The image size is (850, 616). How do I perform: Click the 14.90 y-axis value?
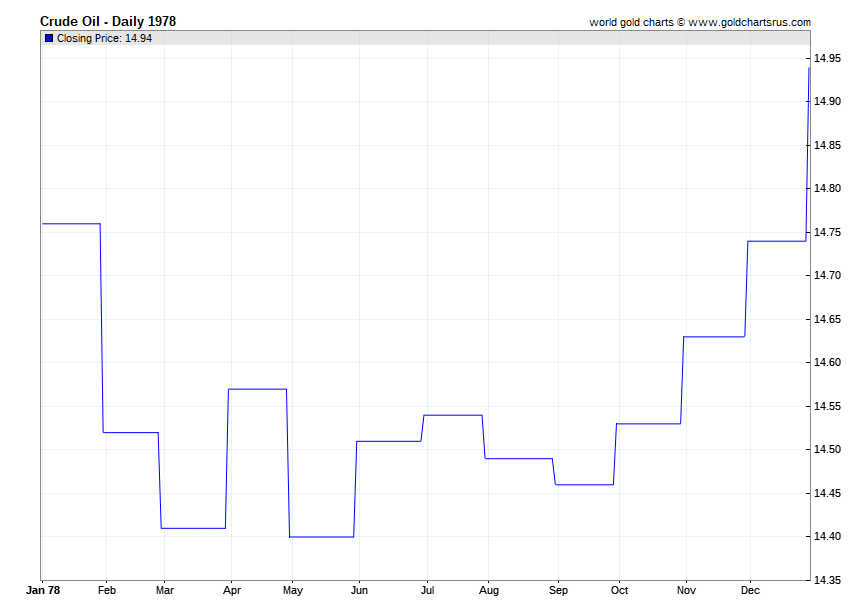coord(828,101)
